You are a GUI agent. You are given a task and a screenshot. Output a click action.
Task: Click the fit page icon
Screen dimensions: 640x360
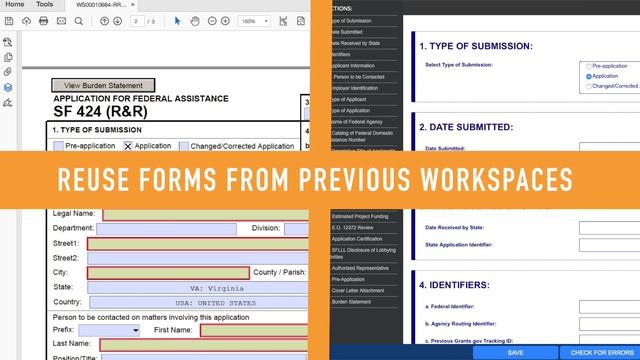301,21
